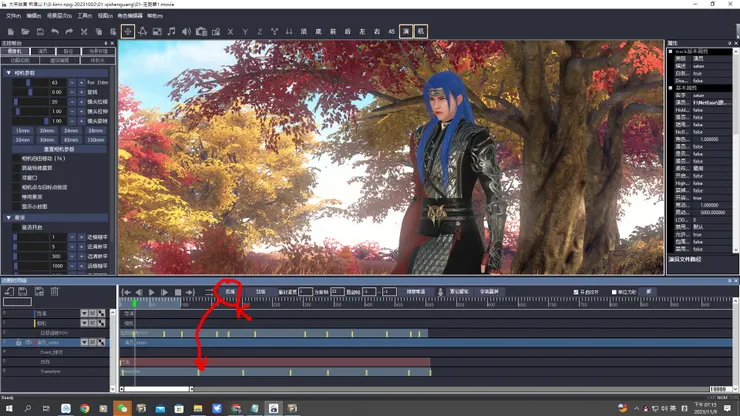Step to next frame
The height and width of the screenshot is (416, 740).
pyautogui.click(x=164, y=292)
